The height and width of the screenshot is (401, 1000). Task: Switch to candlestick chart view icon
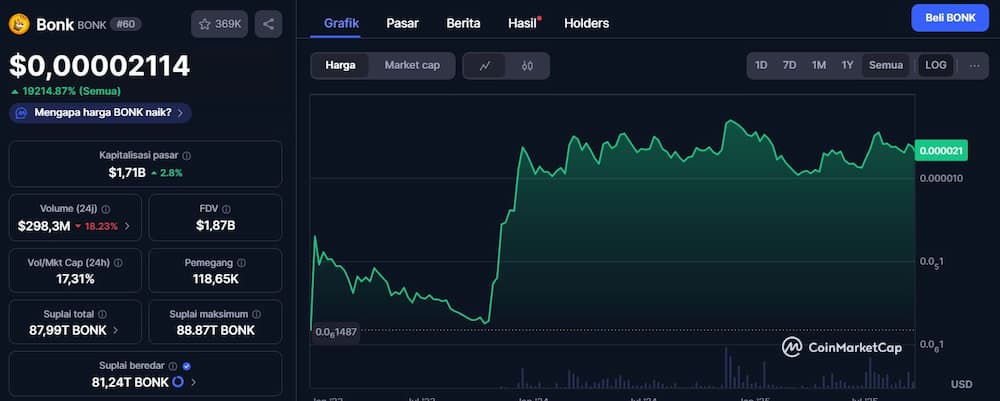click(527, 66)
